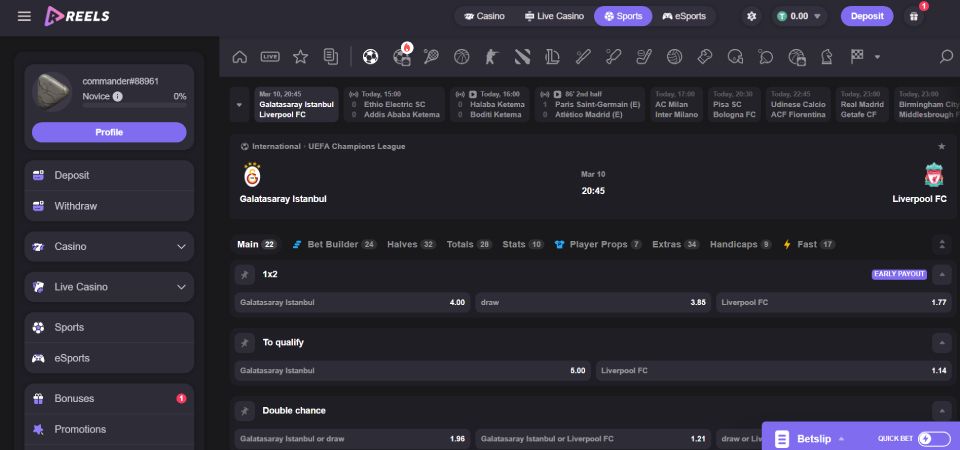
Task: Expand the Casino sidebar section
Action: coord(109,247)
